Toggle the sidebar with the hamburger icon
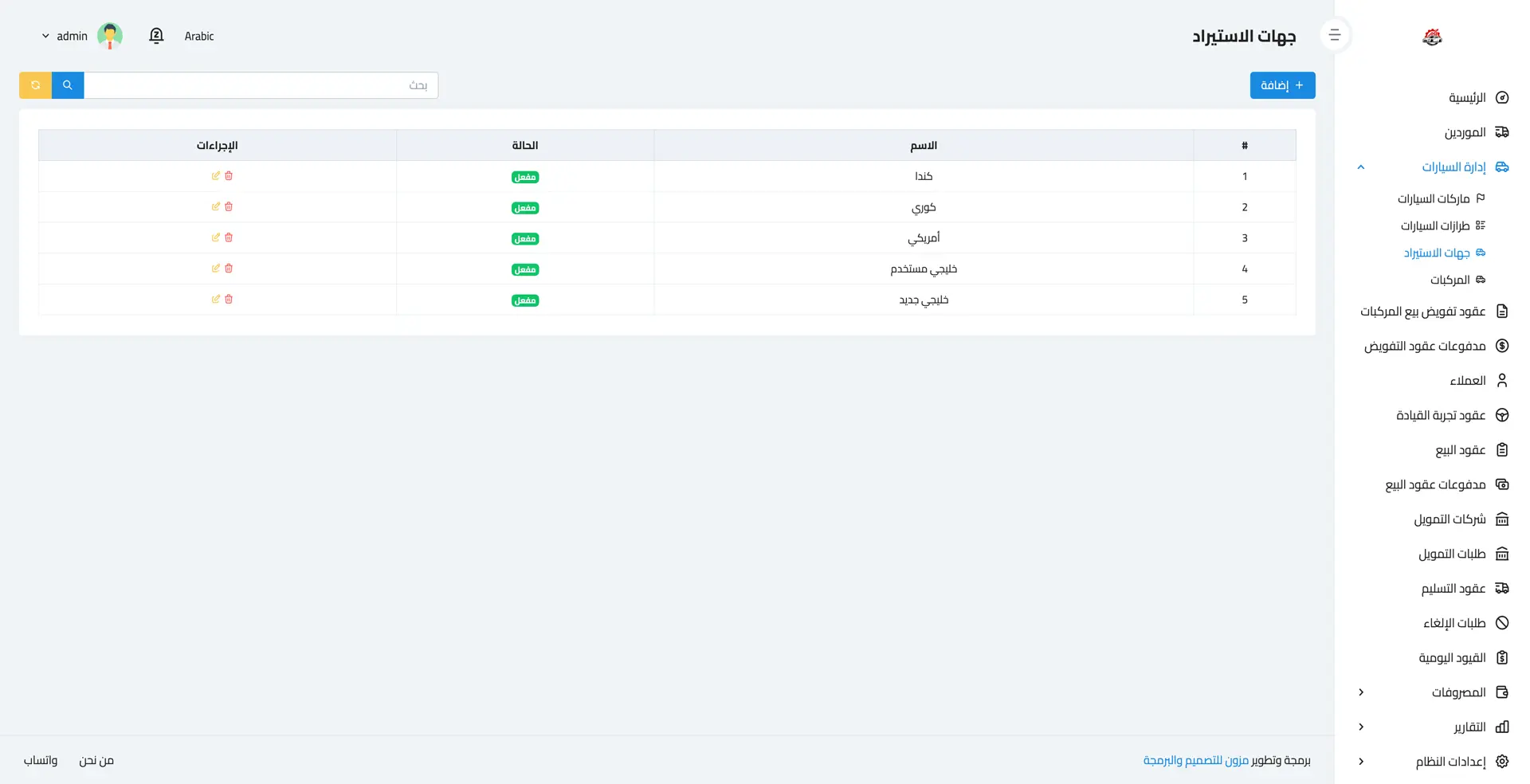Image resolution: width=1530 pixels, height=784 pixels. 1335,35
